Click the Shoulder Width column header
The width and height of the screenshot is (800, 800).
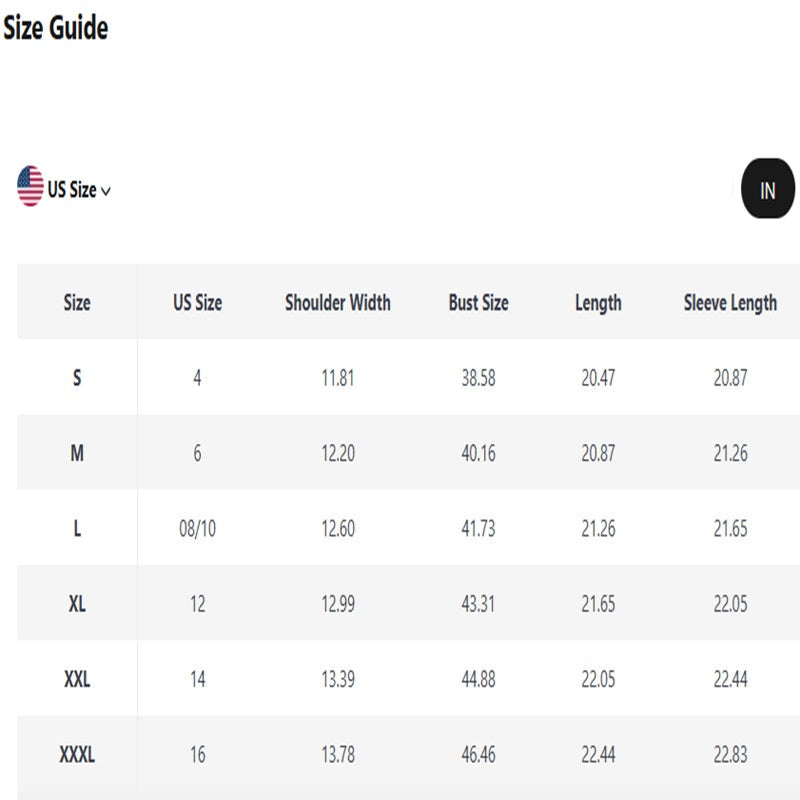[337, 303]
